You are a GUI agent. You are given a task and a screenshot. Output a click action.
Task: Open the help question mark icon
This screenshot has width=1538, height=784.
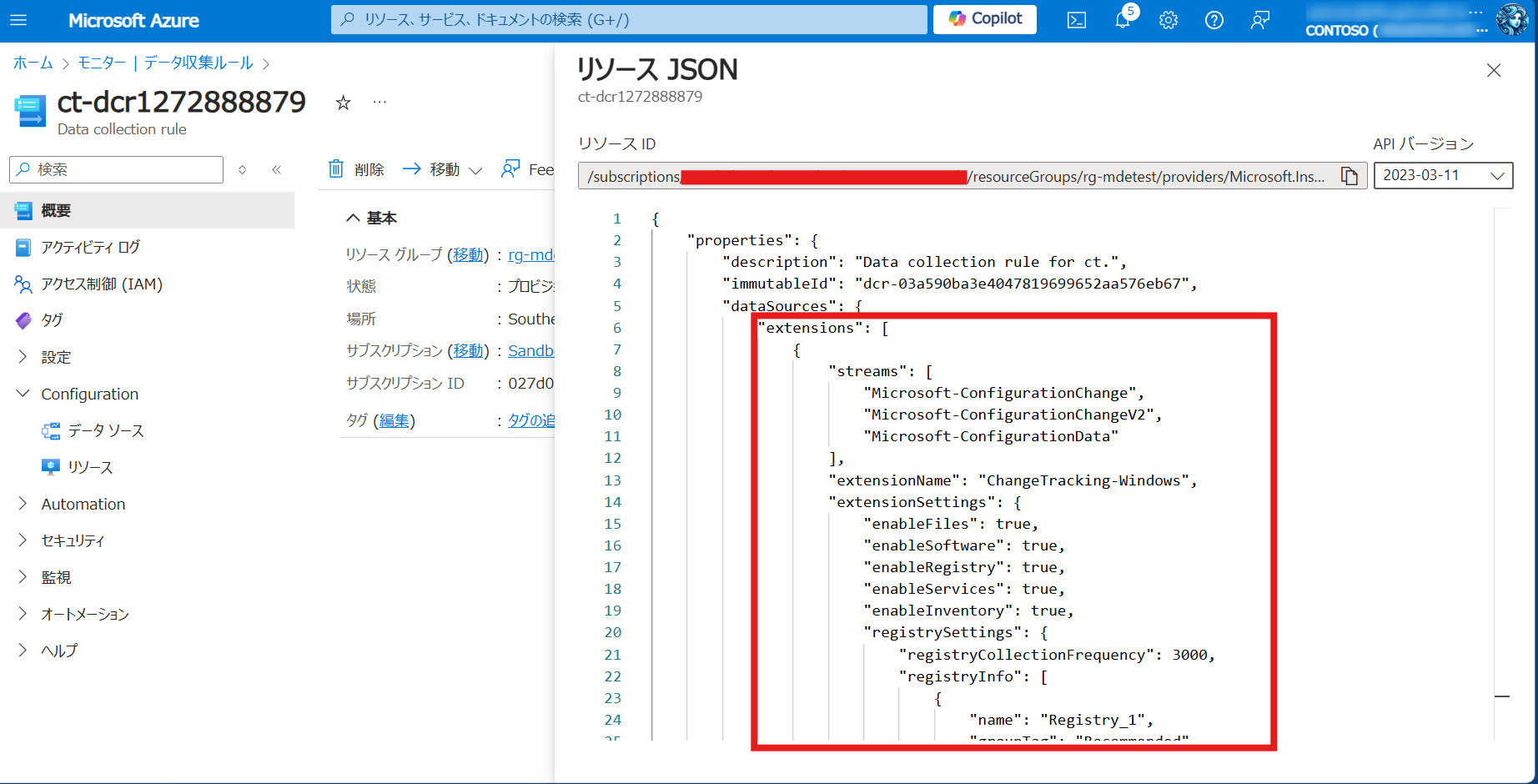pyautogui.click(x=1214, y=20)
